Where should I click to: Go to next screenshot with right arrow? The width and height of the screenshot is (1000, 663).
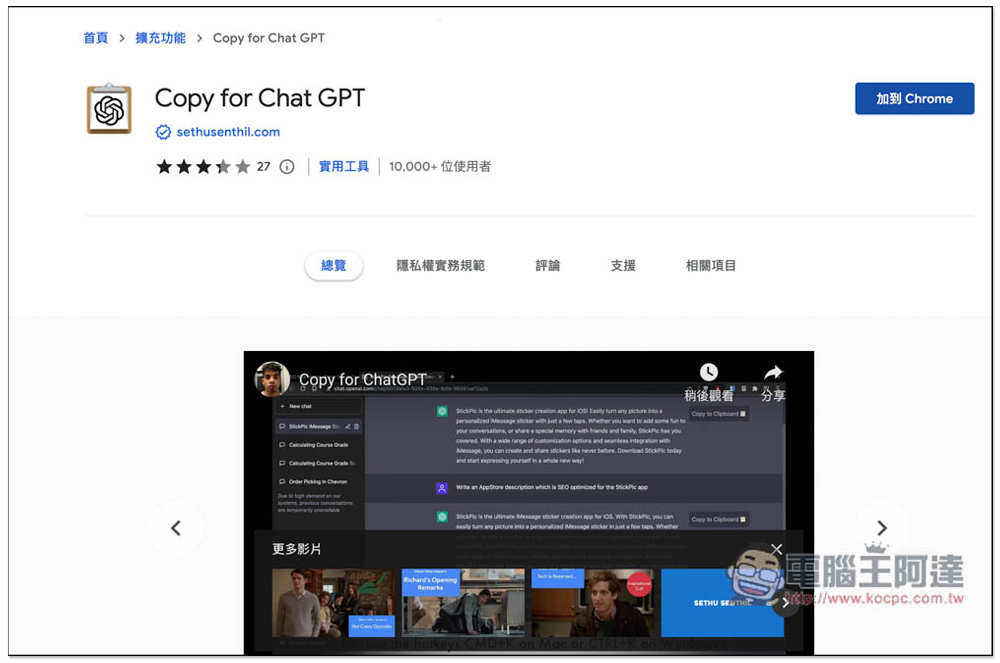point(882,528)
